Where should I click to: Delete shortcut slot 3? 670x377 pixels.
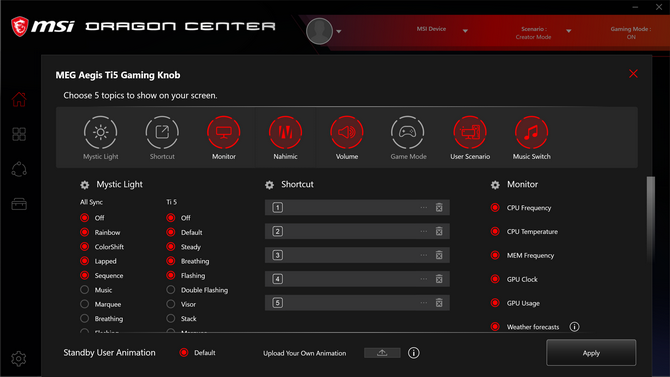coord(439,255)
